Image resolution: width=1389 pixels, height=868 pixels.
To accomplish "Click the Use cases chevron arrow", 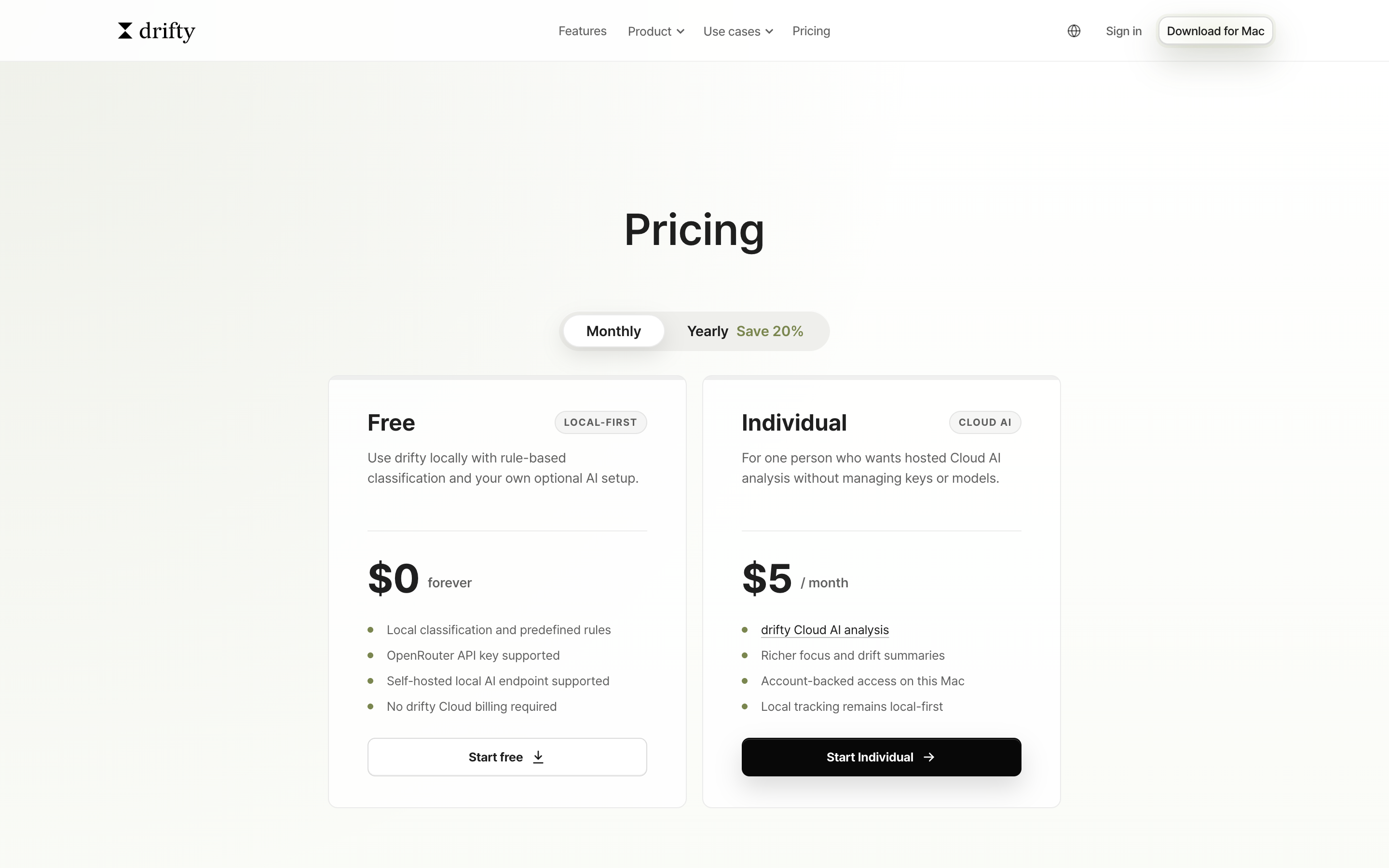I will 769,31.
